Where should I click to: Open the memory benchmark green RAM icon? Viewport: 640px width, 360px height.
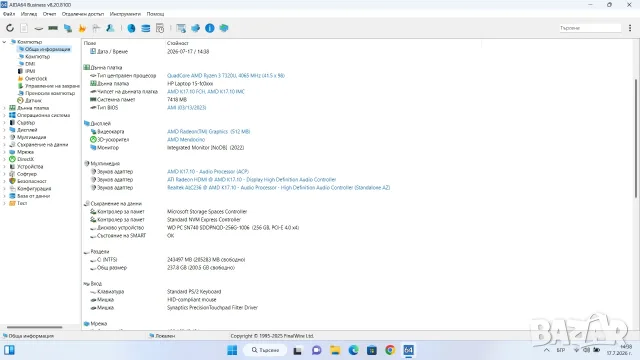pos(53,28)
